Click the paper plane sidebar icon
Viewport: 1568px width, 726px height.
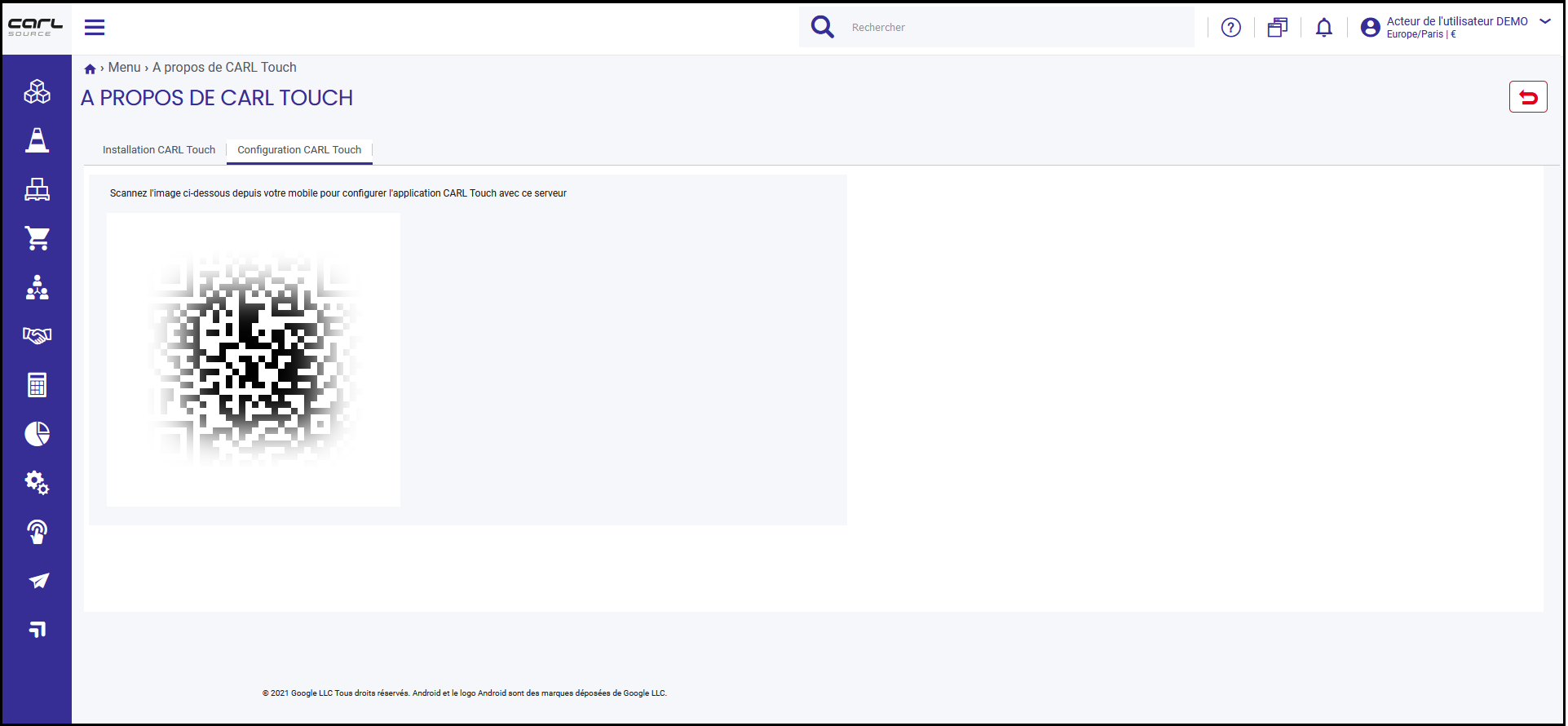(38, 581)
